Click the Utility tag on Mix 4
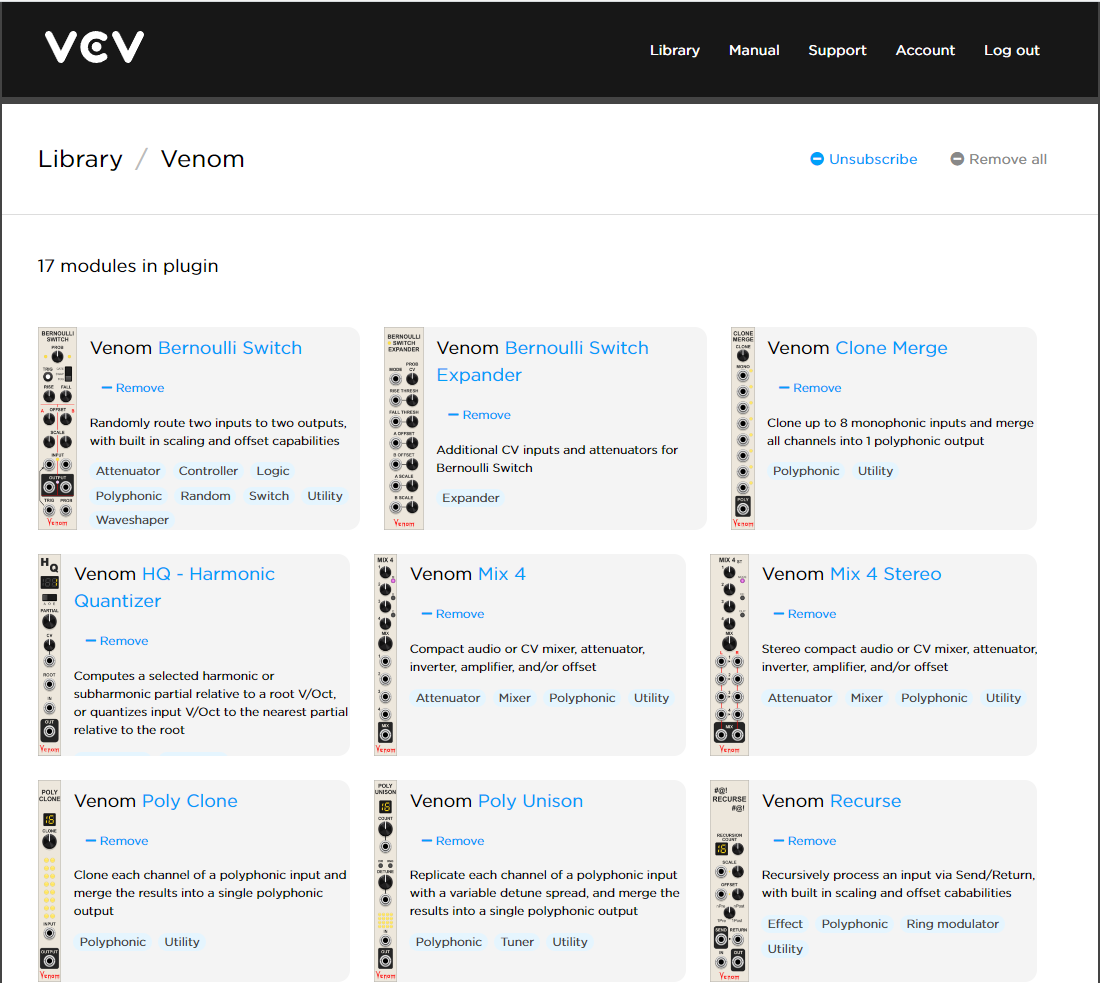 coord(651,697)
